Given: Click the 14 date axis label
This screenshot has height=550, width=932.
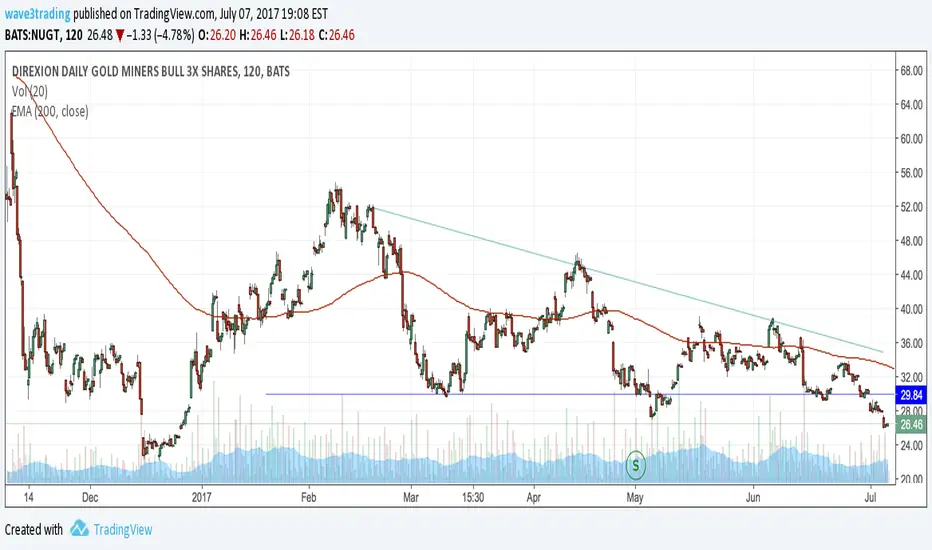Looking at the screenshot, I should [x=29, y=497].
